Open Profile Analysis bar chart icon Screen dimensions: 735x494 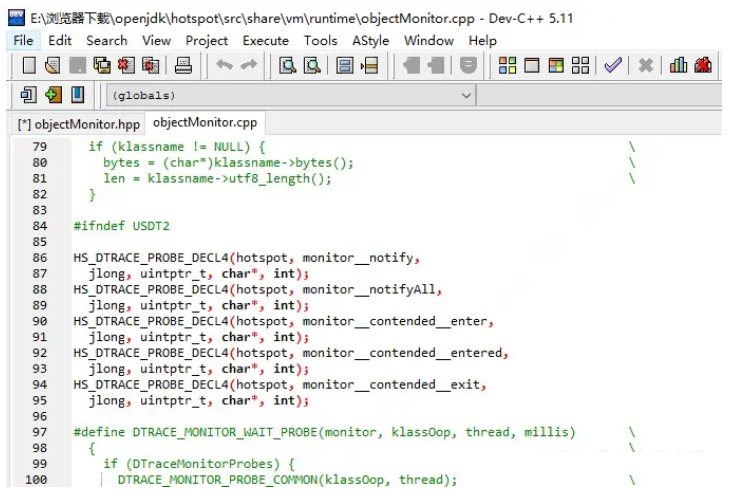tap(679, 66)
